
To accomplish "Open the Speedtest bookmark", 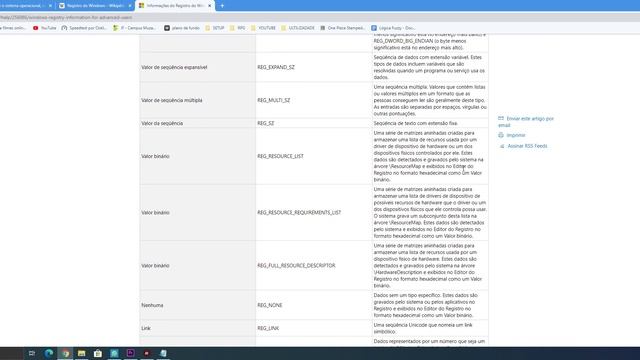I will pos(84,28).
